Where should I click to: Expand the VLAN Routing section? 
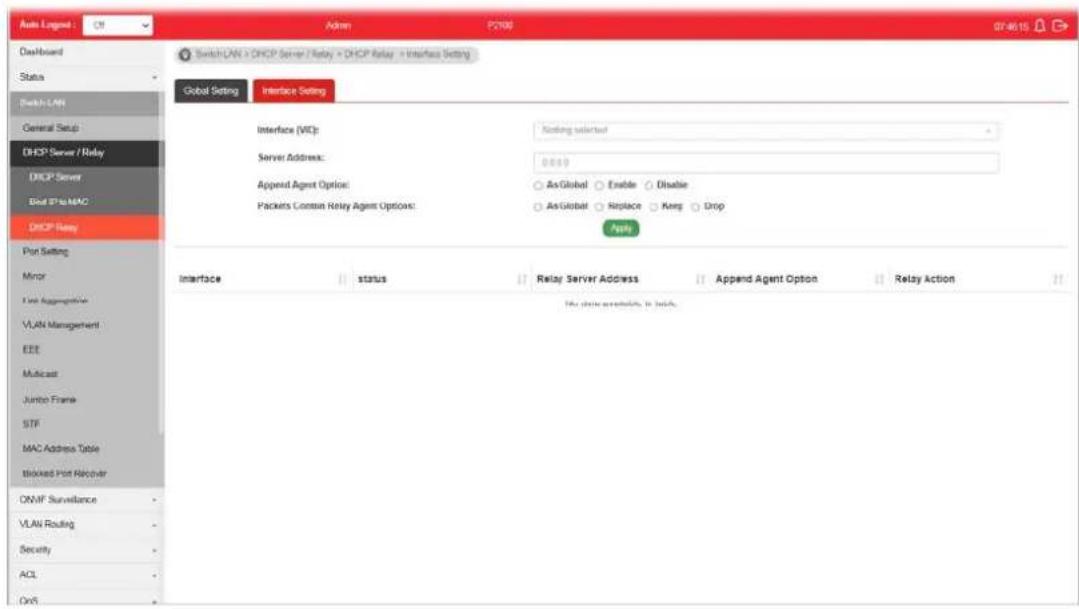(85, 524)
